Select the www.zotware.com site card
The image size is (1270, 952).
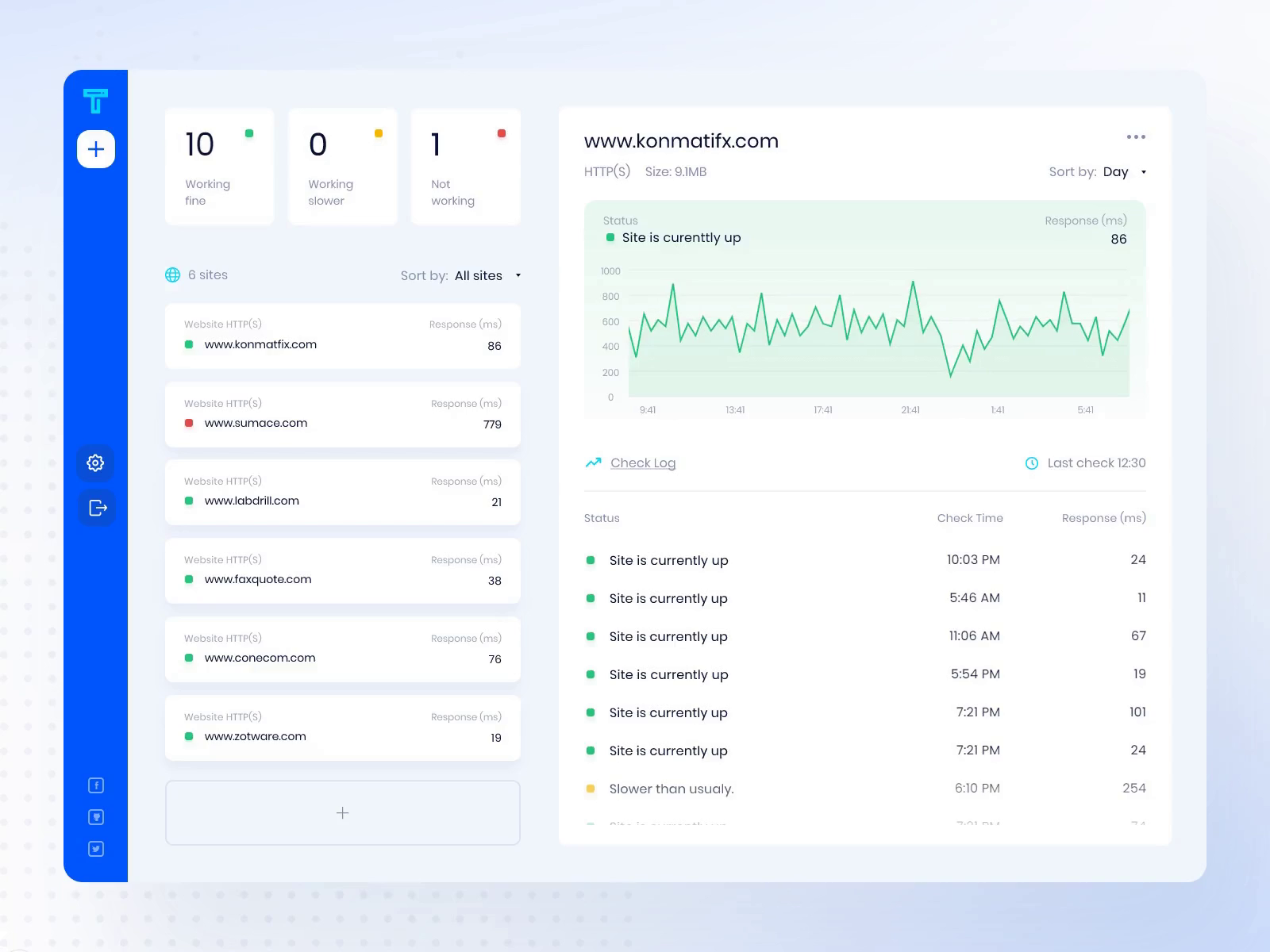tap(342, 727)
